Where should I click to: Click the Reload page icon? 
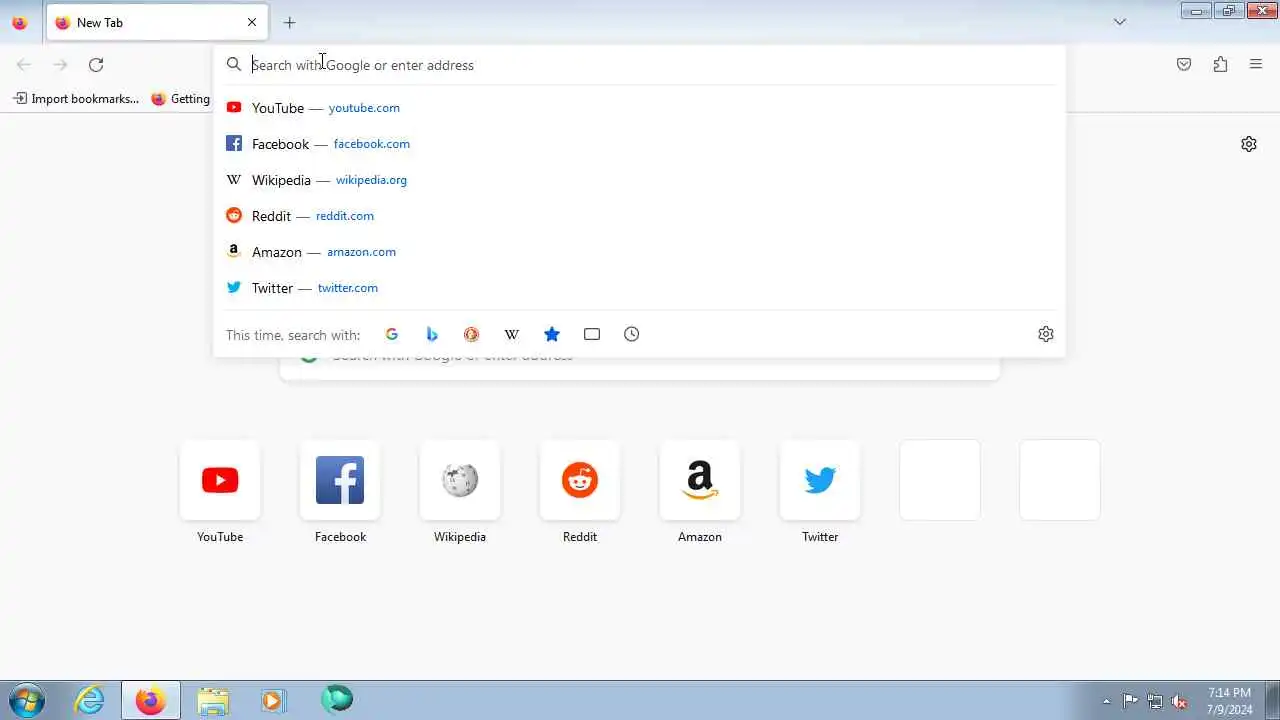[96, 65]
